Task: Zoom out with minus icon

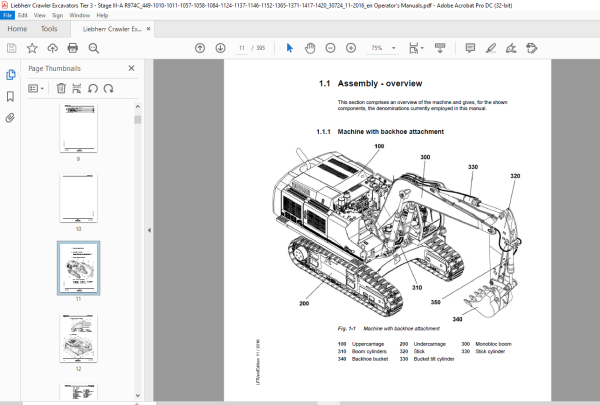Action: (331, 48)
